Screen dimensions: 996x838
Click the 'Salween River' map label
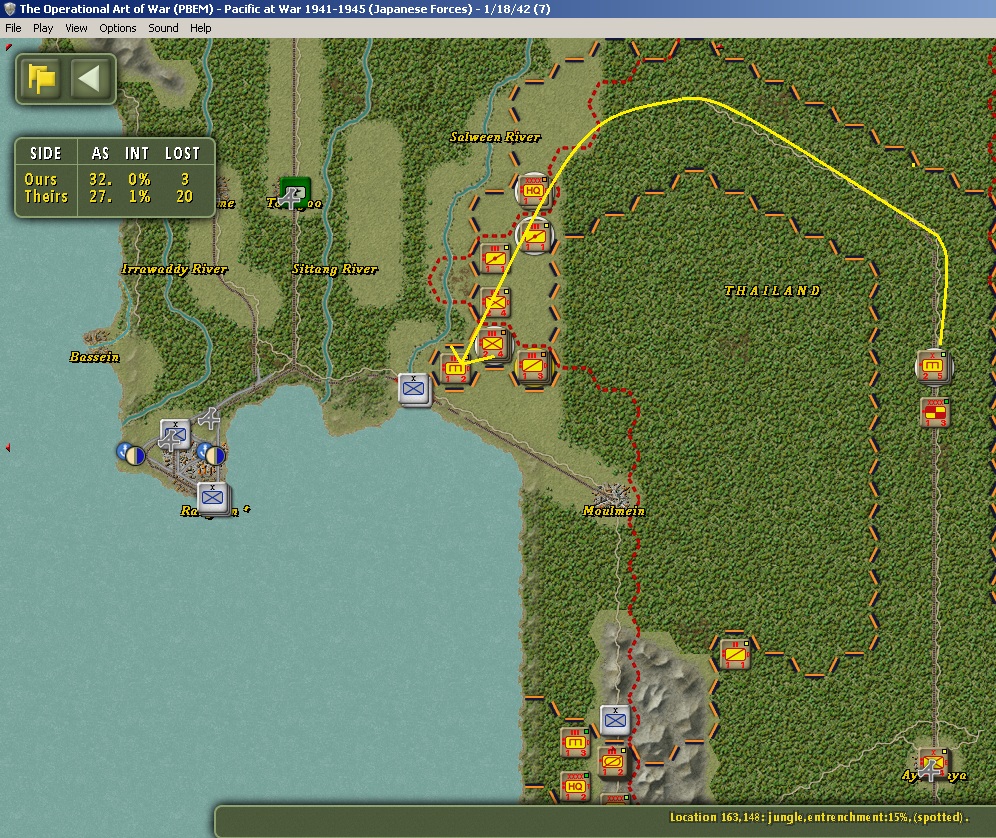click(495, 137)
